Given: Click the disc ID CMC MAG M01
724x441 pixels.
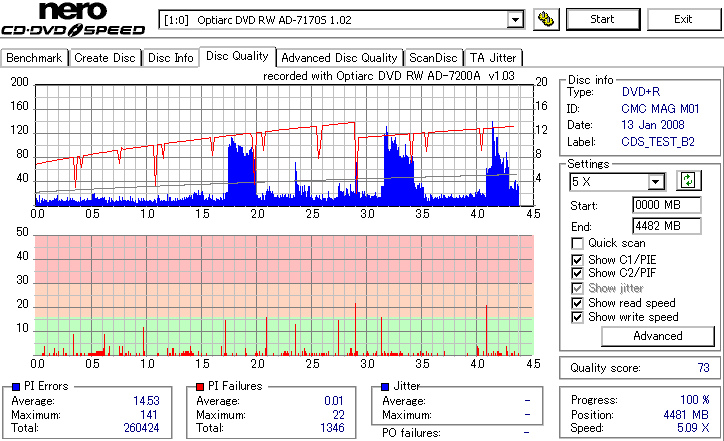Looking at the screenshot, I should pos(660,109).
